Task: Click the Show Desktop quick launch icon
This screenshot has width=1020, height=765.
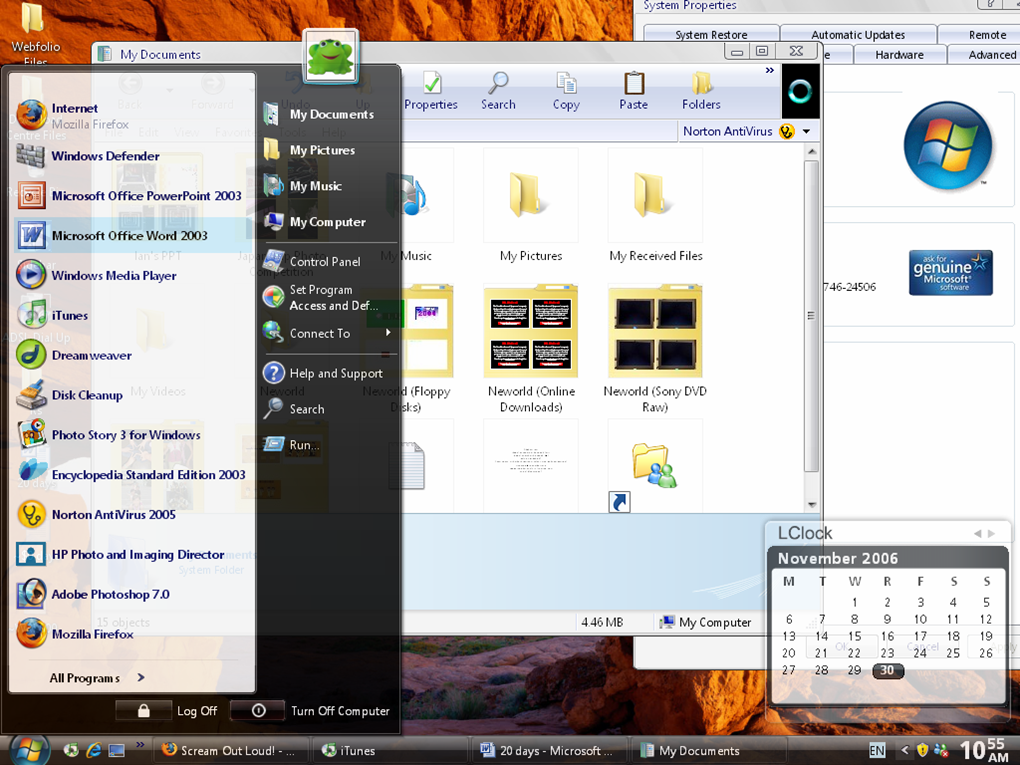Action: click(116, 750)
